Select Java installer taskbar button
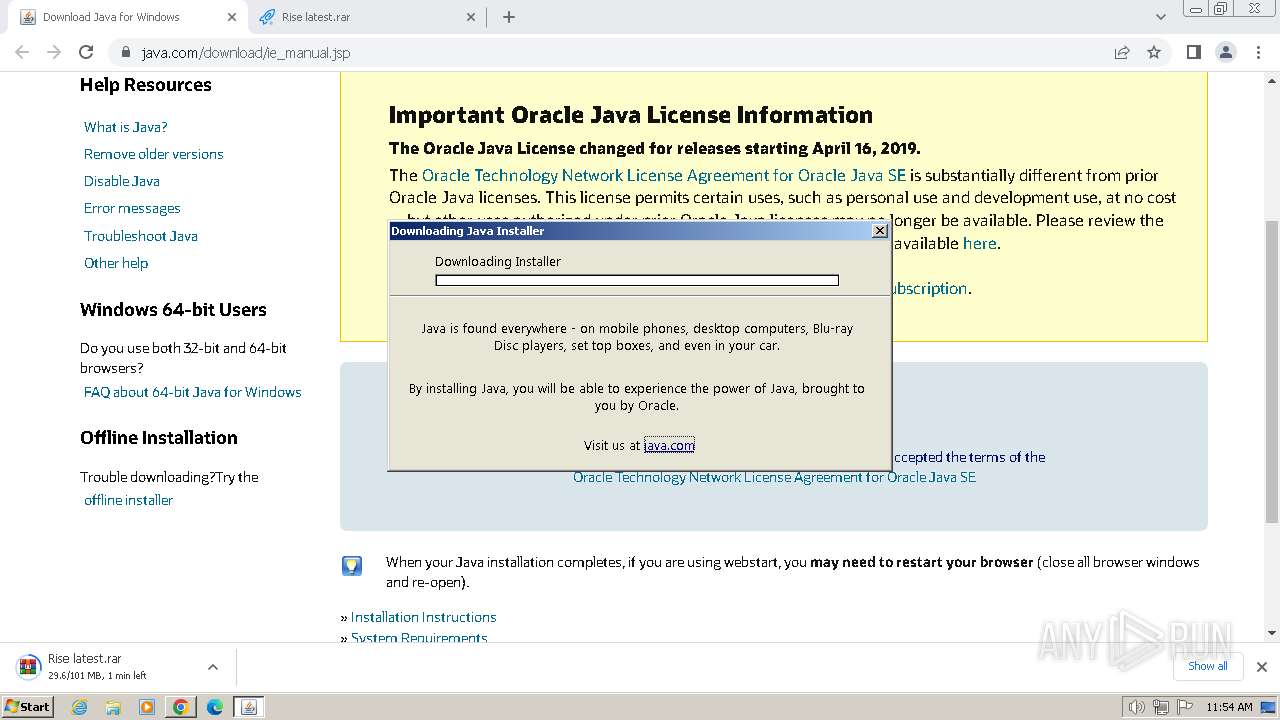The image size is (1280, 720). point(249,707)
